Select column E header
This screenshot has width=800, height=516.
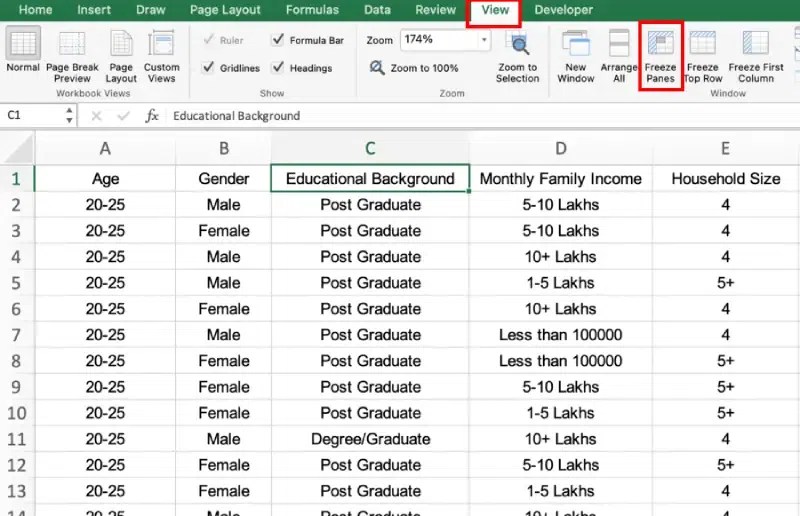725,149
